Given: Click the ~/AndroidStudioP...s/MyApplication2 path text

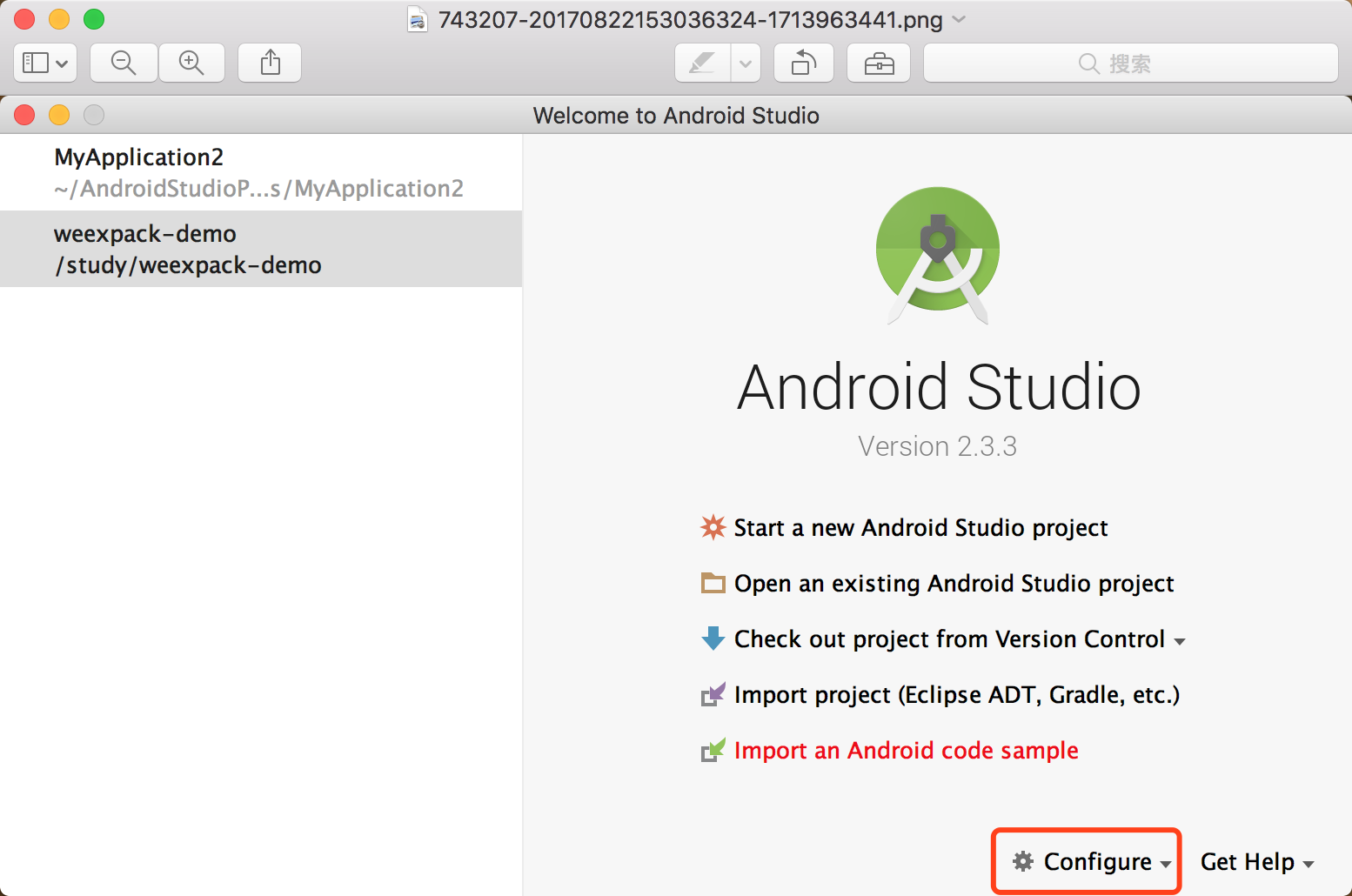Looking at the screenshot, I should (258, 189).
